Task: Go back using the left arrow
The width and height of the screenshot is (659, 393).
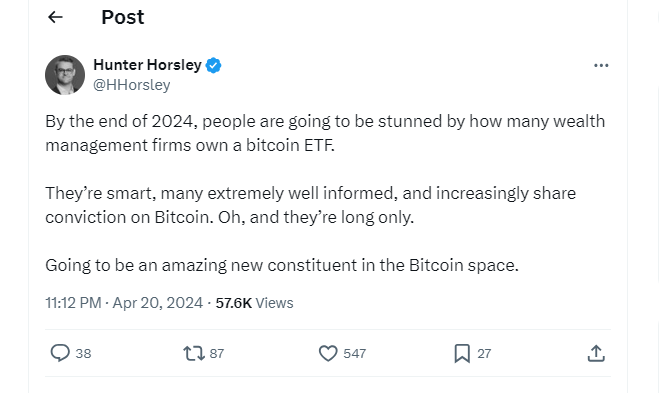Action: pyautogui.click(x=55, y=17)
